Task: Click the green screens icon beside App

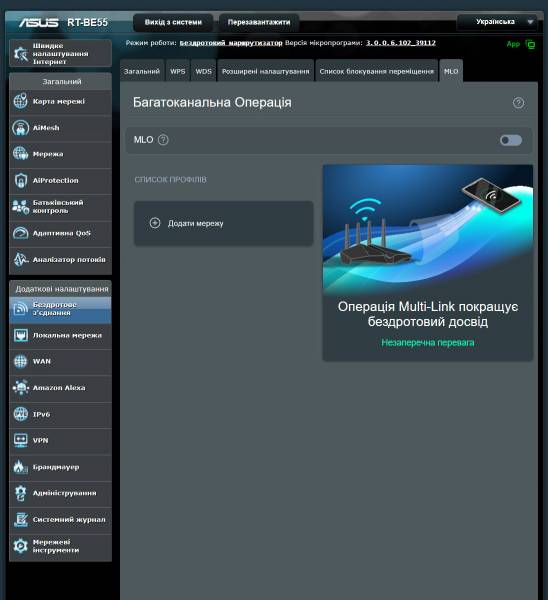Action: coord(530,44)
